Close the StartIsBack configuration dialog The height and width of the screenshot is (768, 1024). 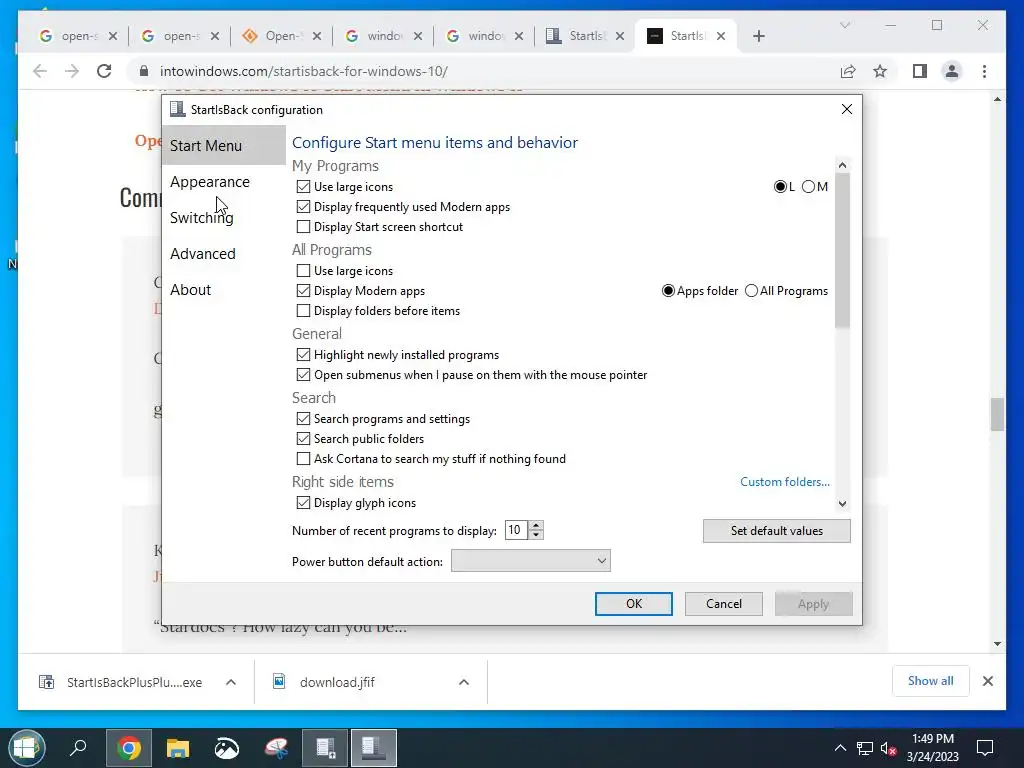pyautogui.click(x=846, y=109)
